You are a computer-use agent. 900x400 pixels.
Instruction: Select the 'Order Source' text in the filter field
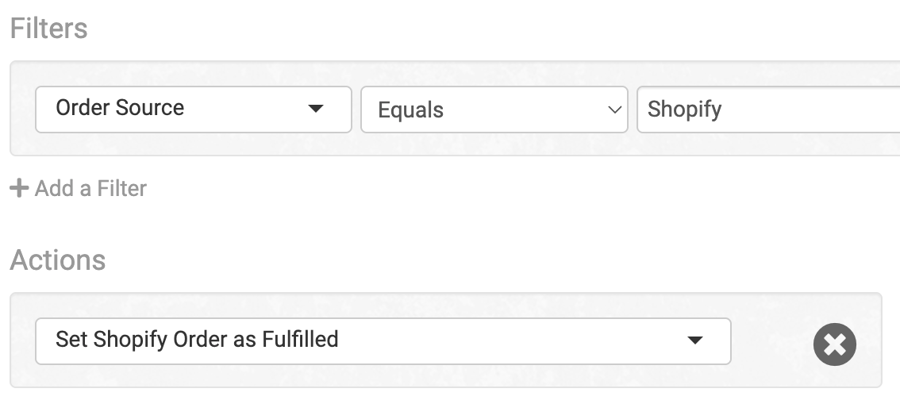coord(120,108)
